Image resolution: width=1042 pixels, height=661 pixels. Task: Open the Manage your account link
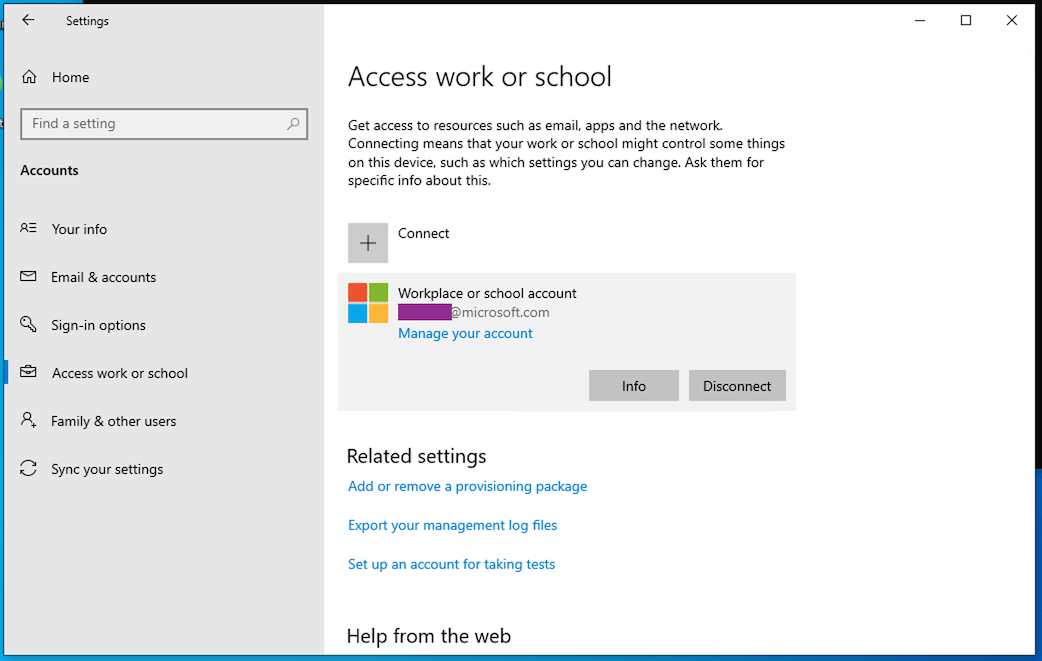point(465,333)
